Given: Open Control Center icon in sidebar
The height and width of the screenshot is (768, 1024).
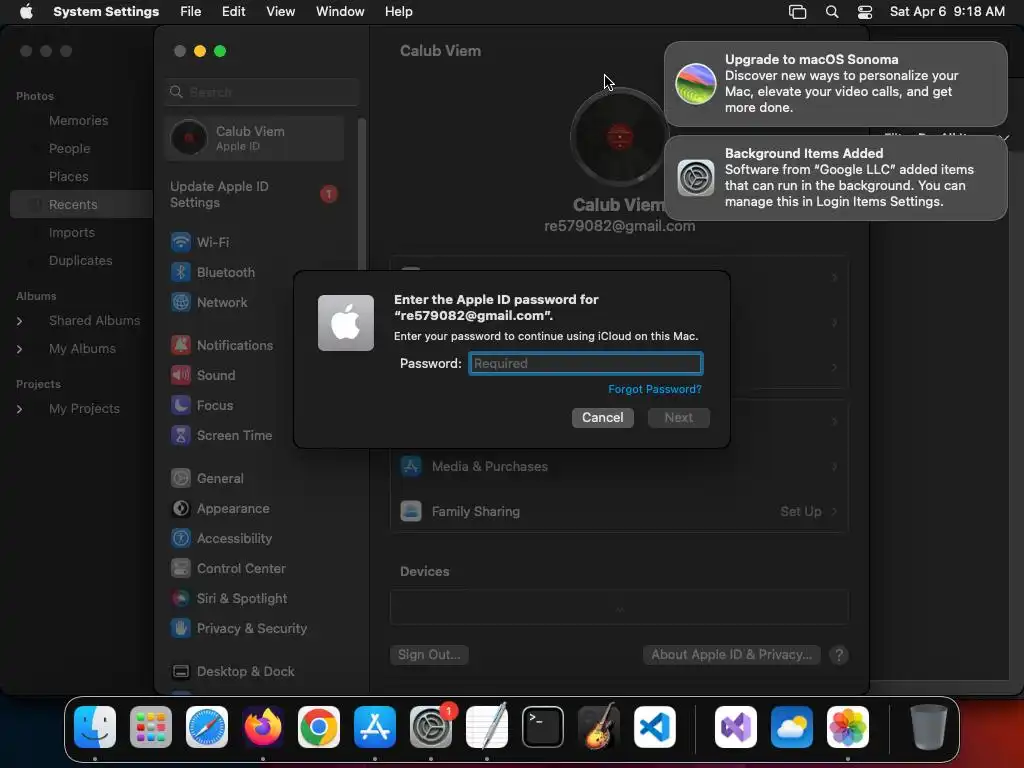Looking at the screenshot, I should point(180,569).
